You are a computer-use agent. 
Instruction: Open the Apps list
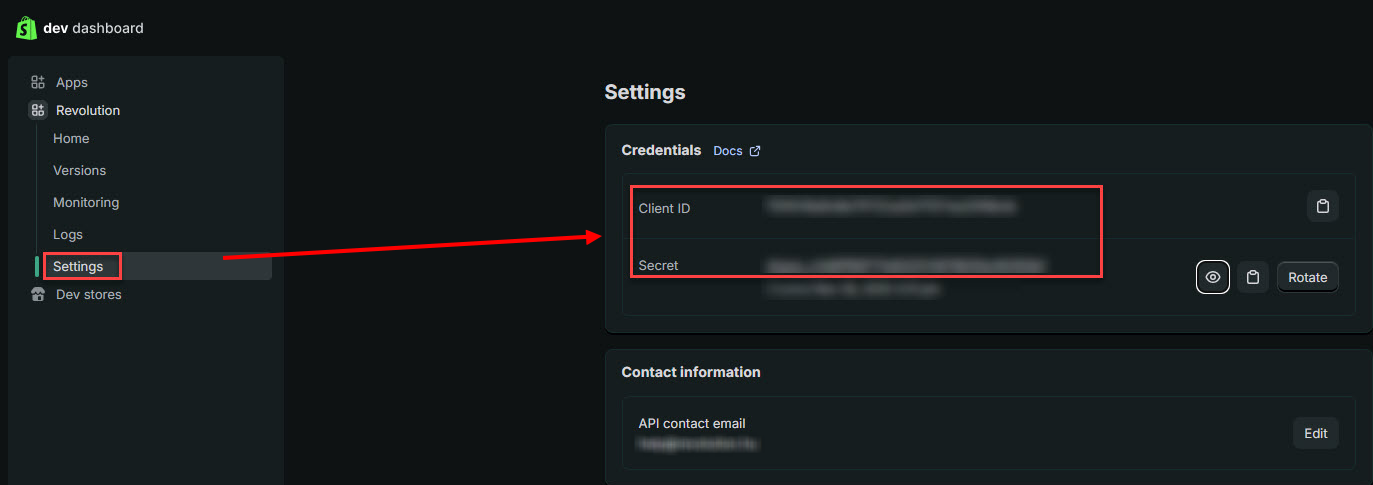tap(72, 82)
